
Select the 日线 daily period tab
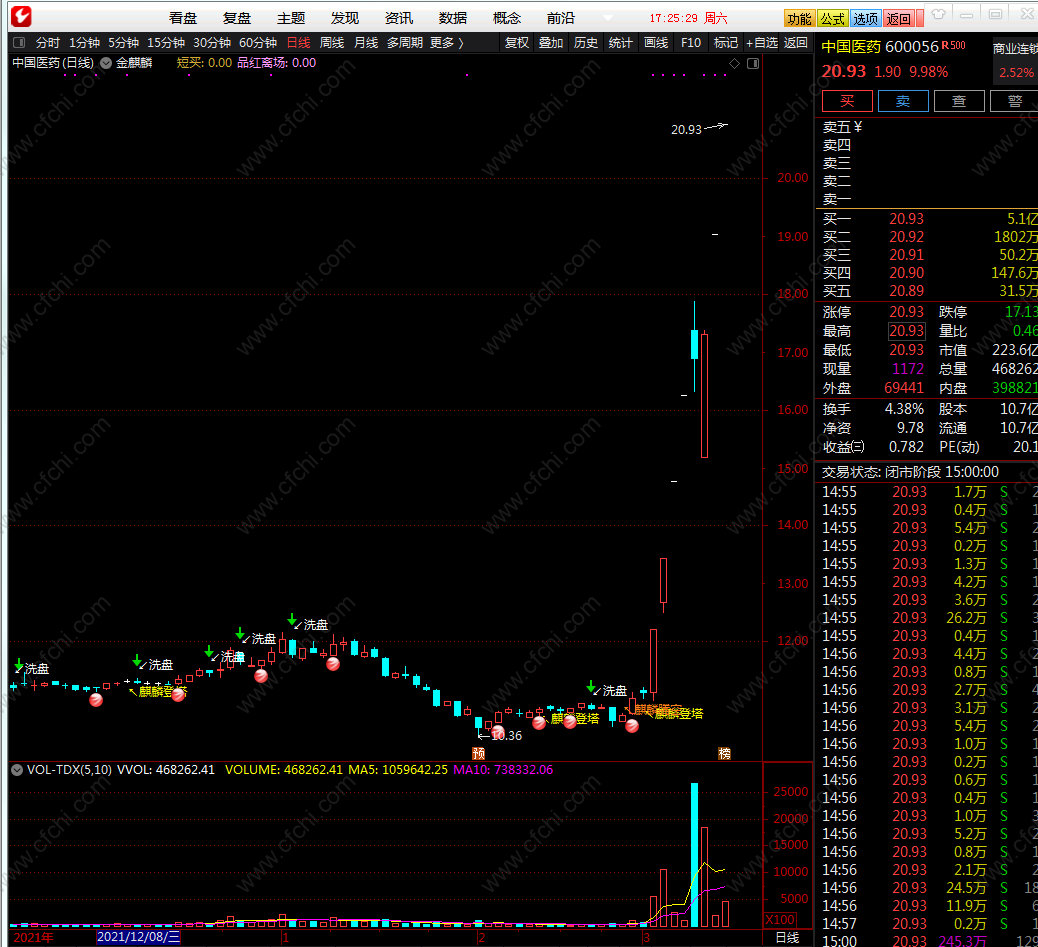point(299,43)
